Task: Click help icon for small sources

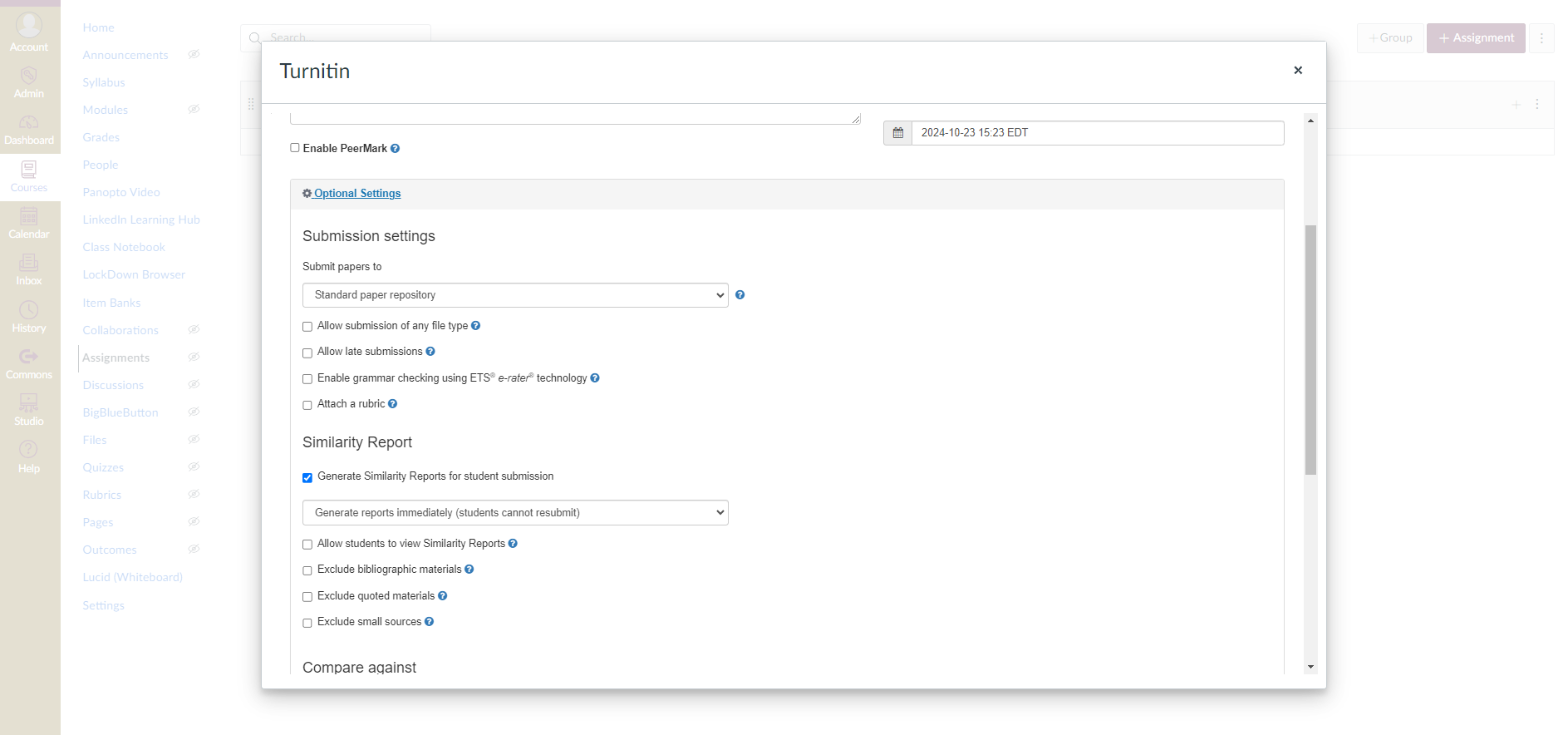Action: [430, 622]
